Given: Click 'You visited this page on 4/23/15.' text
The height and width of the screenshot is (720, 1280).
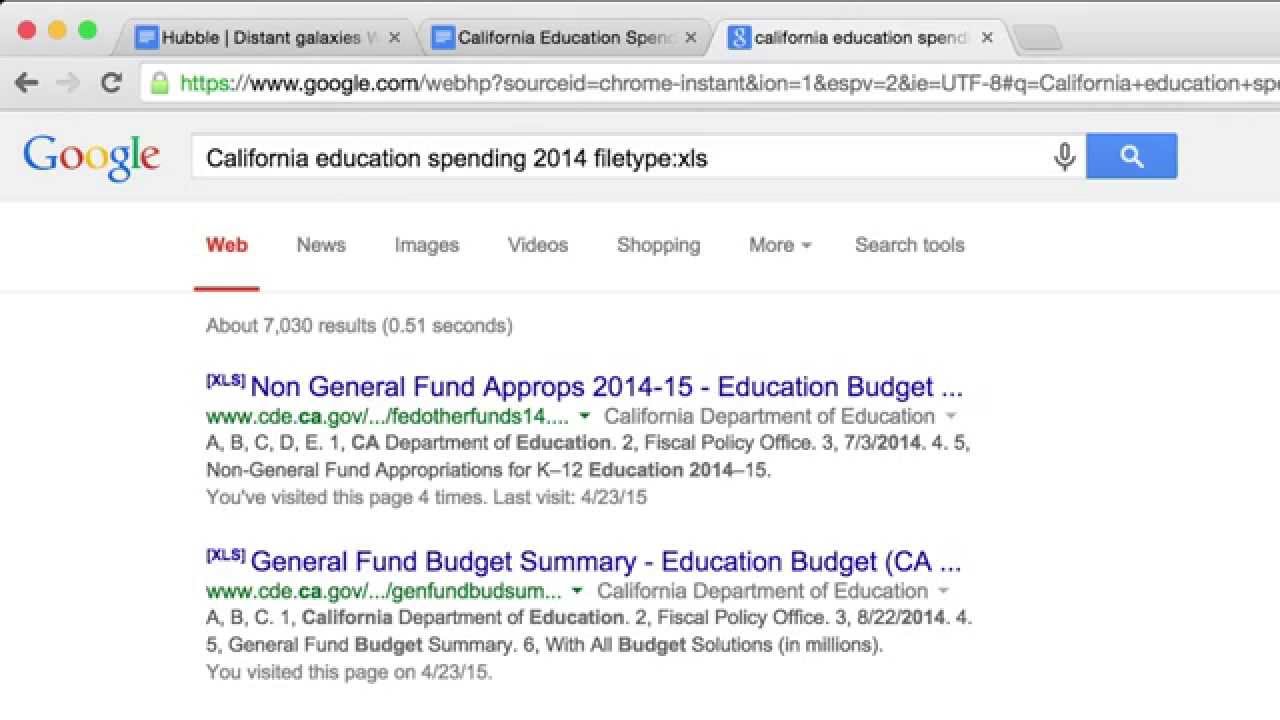Looking at the screenshot, I should point(349,671).
